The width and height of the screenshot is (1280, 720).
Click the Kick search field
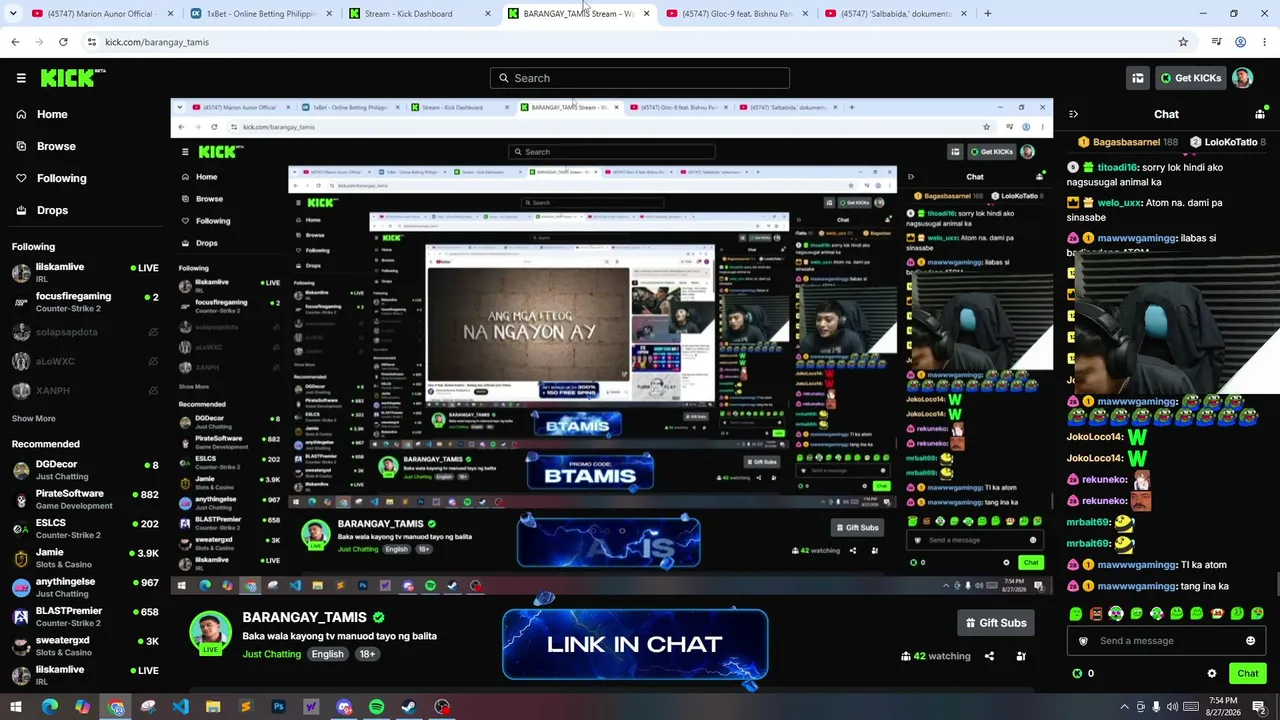pos(640,78)
